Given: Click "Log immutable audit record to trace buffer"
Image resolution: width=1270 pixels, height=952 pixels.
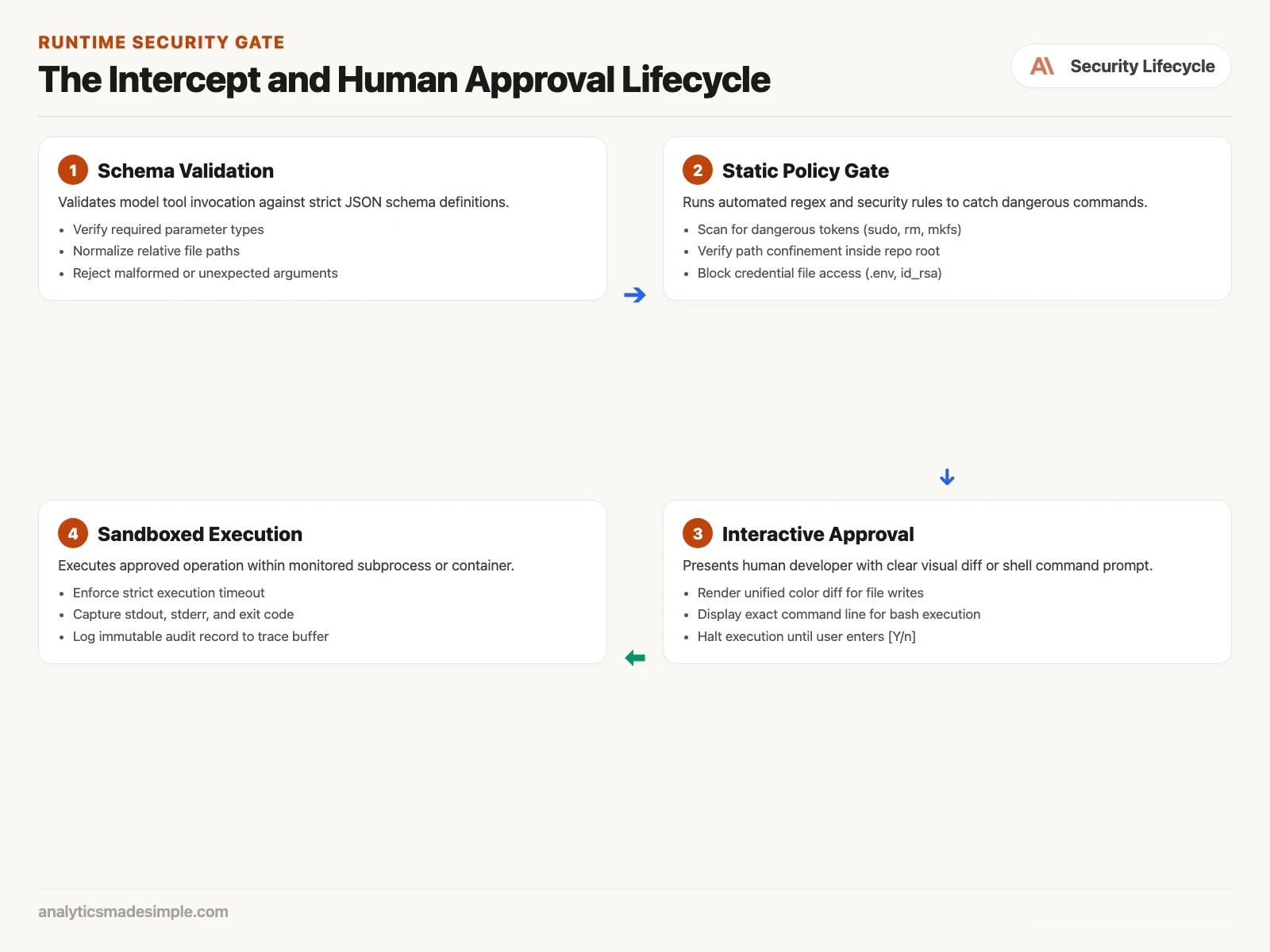Looking at the screenshot, I should 201,636.
